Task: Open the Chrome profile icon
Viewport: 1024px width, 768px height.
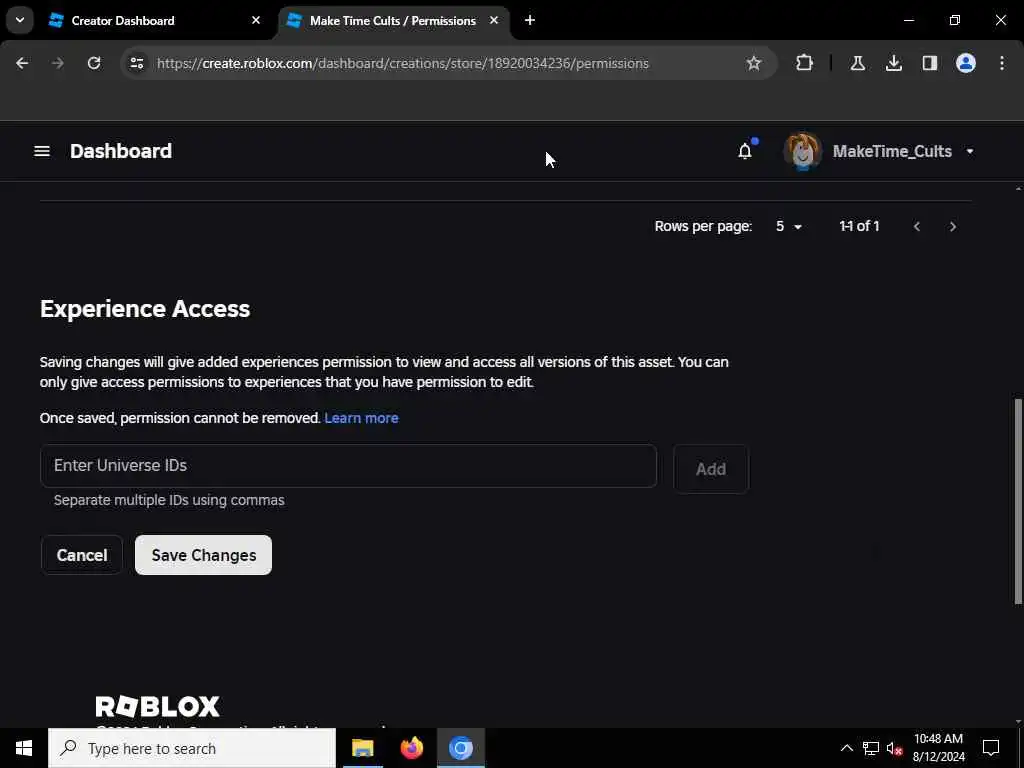Action: coord(966,63)
